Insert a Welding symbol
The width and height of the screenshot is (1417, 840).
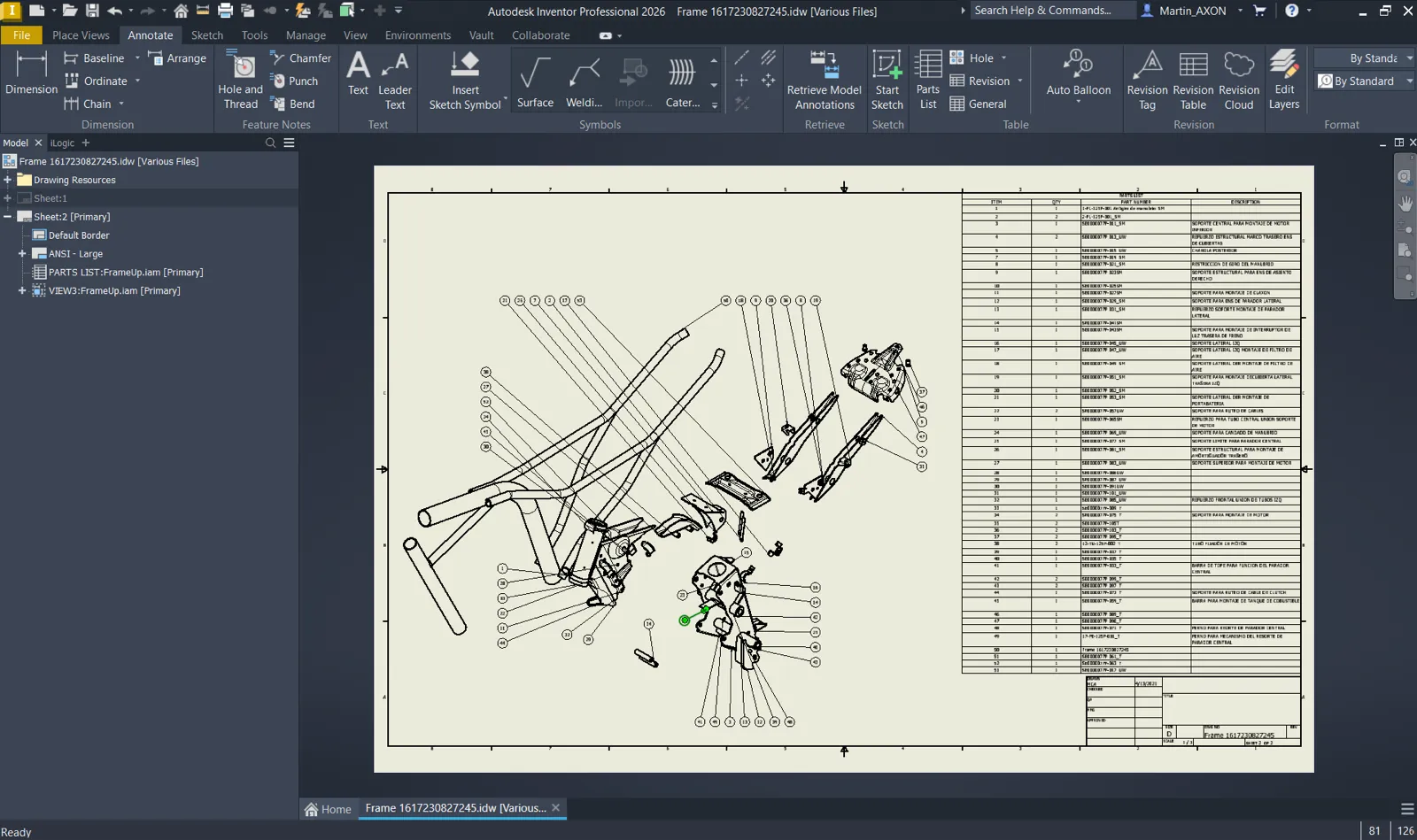(x=585, y=81)
